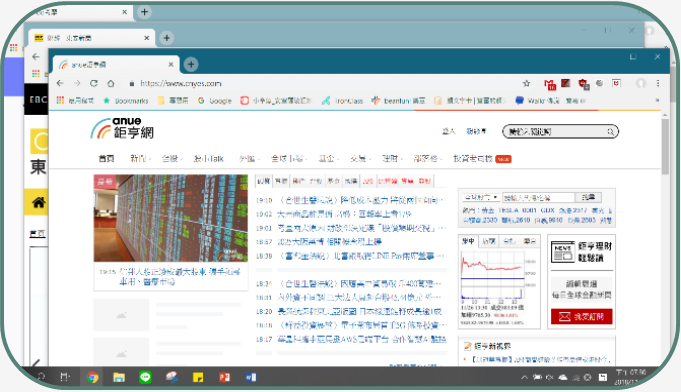Open a new tab in the anue window
The image size is (681, 392).
(191, 64)
